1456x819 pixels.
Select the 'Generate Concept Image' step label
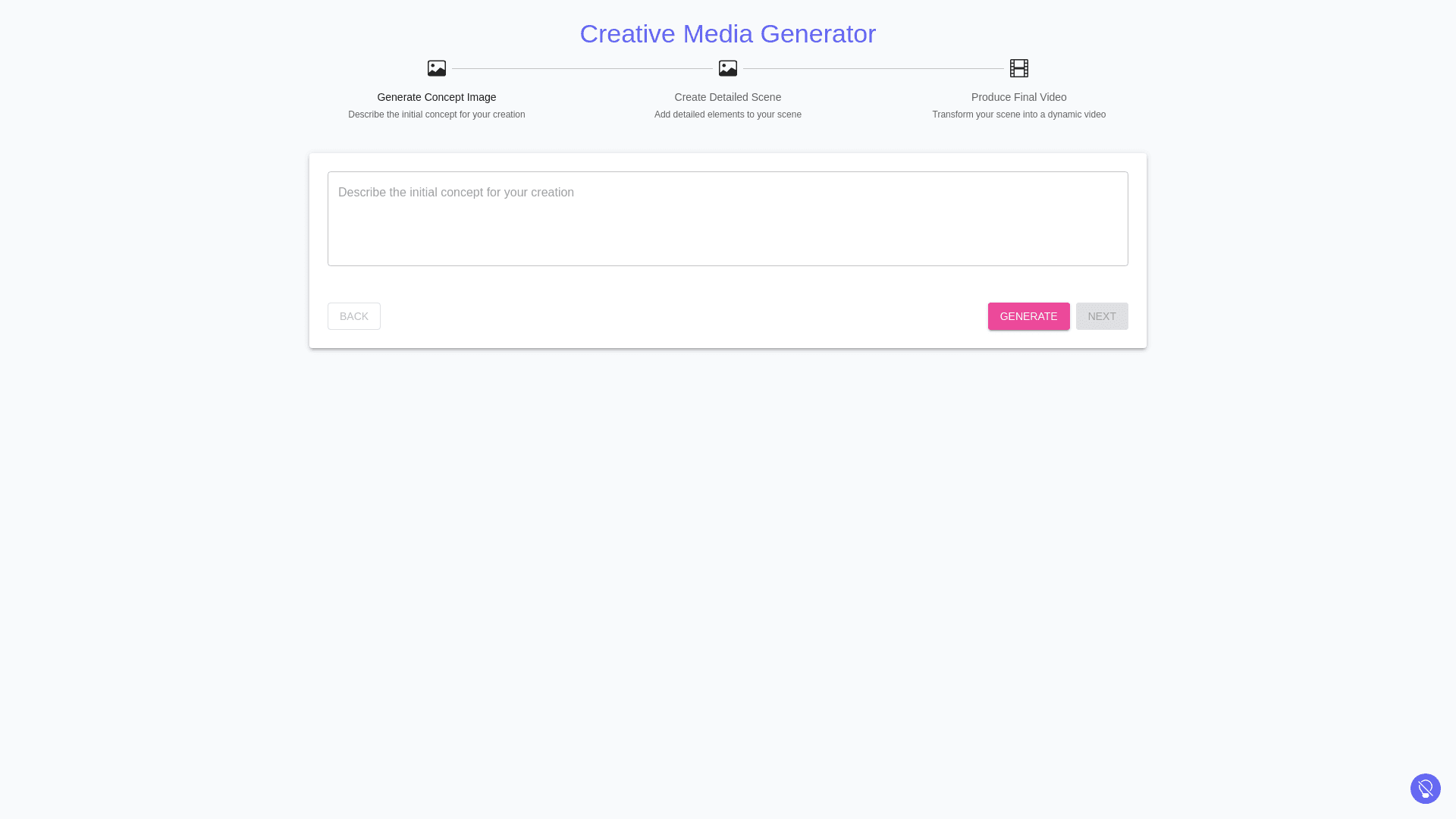(x=436, y=97)
